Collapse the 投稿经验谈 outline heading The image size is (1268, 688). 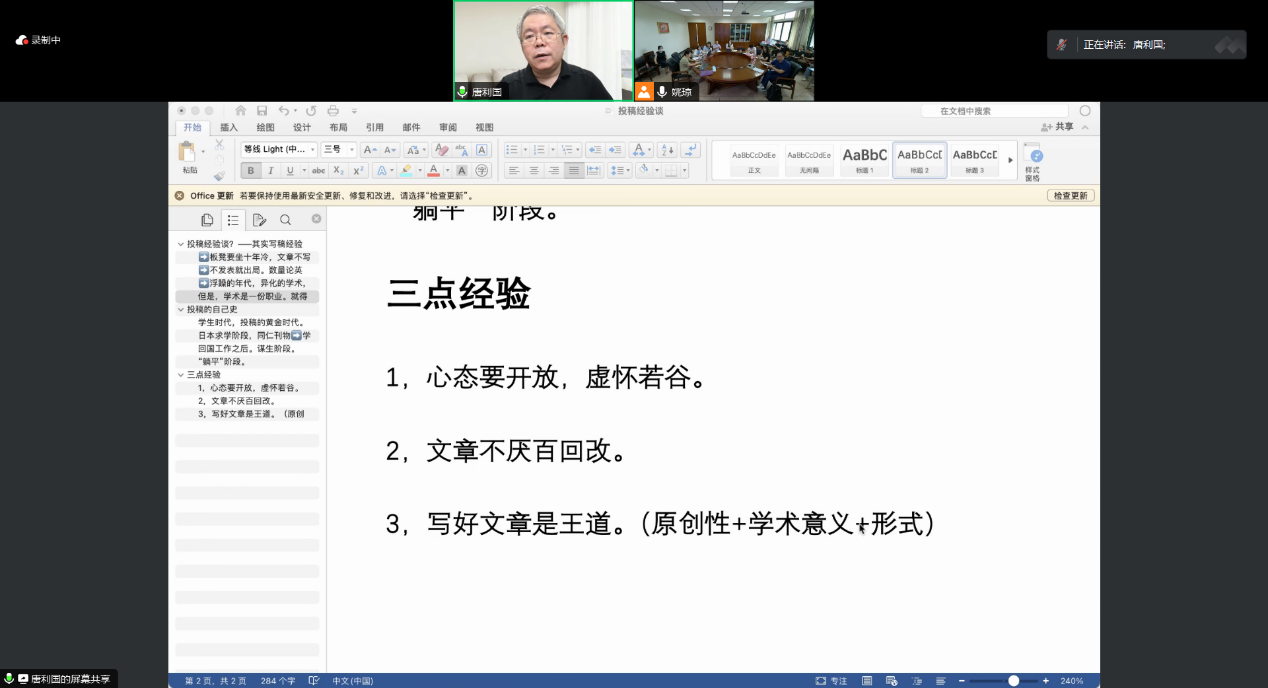180,244
